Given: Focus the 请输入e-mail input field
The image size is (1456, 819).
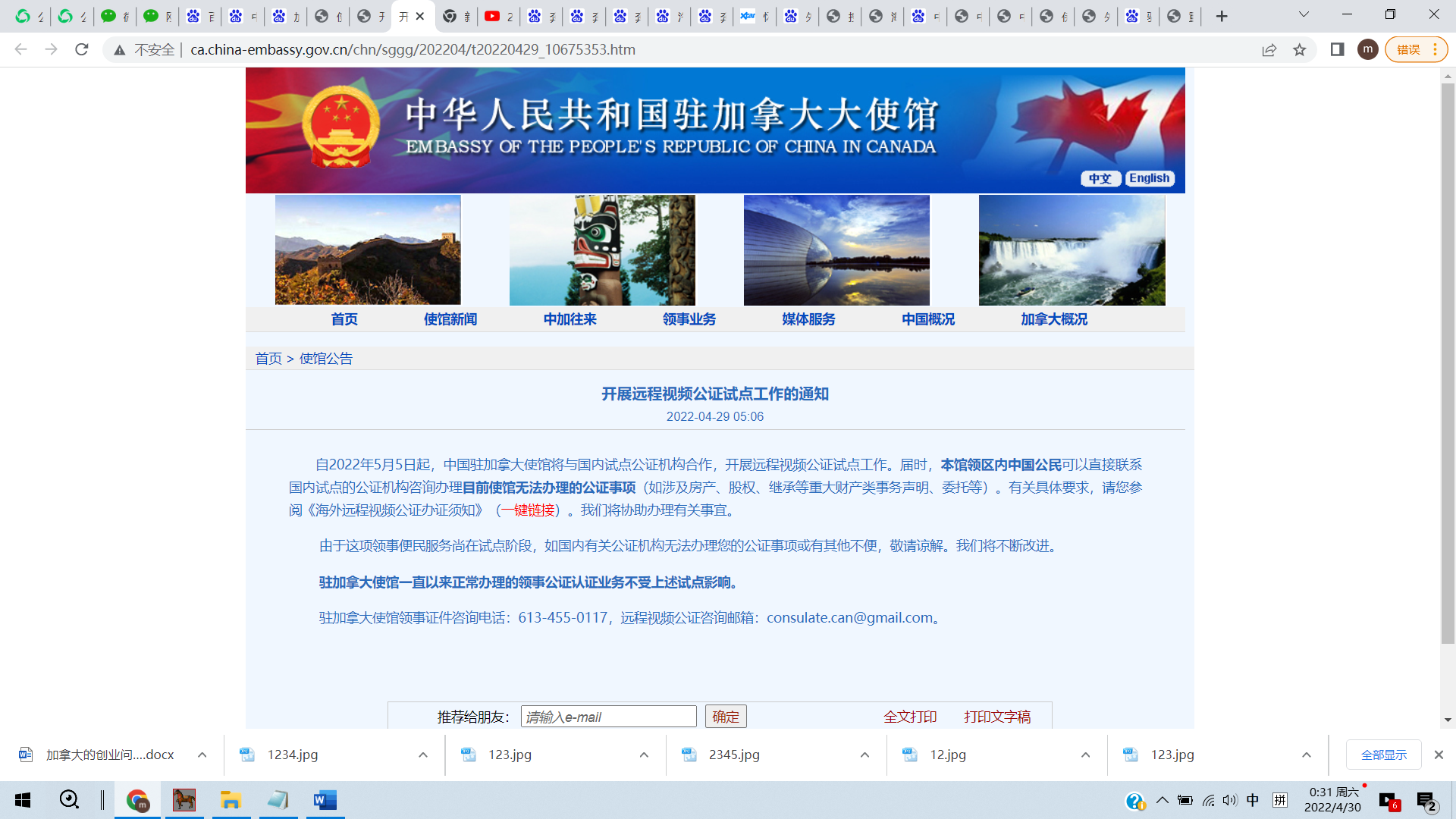Looking at the screenshot, I should click(x=608, y=717).
